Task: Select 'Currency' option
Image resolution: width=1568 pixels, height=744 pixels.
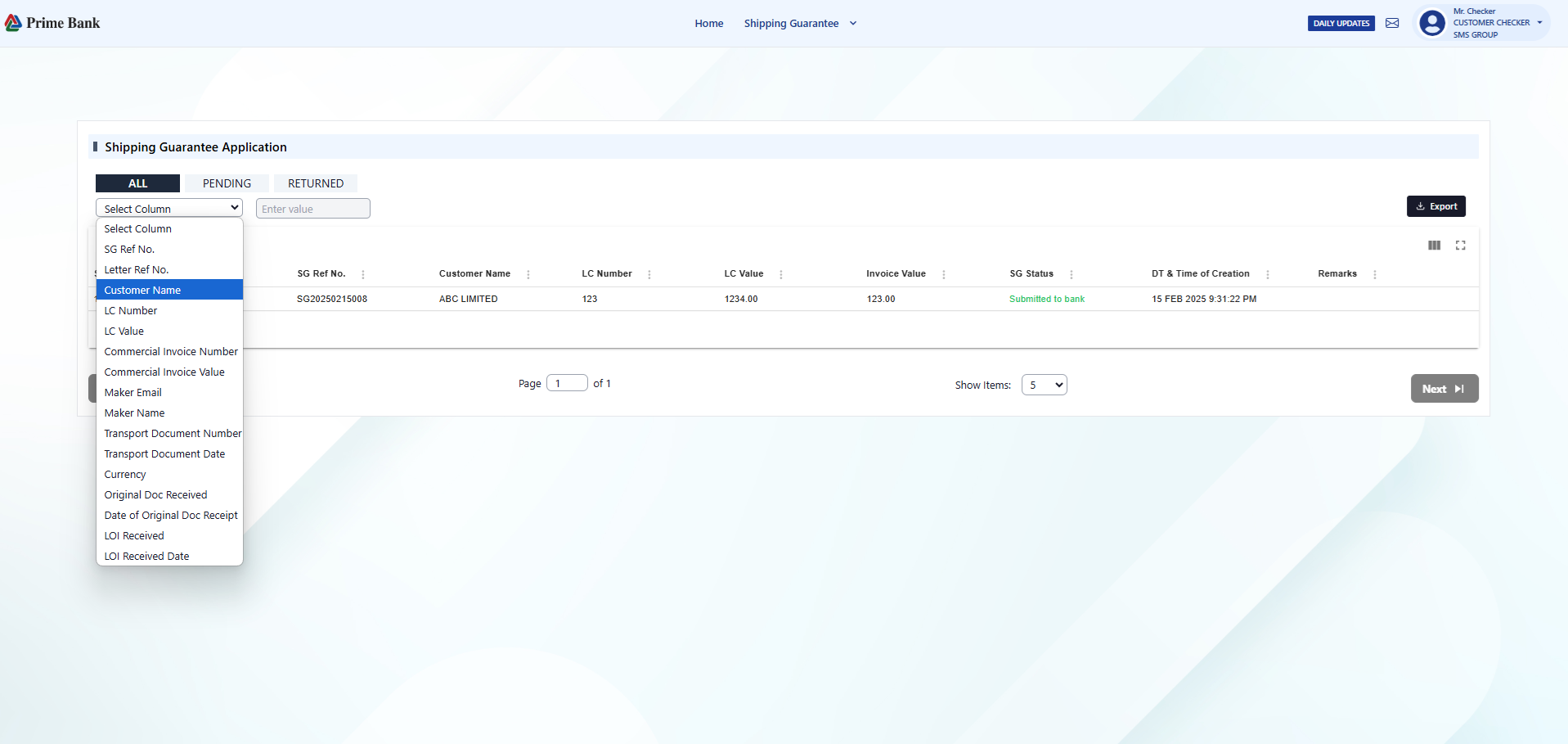Action: coord(169,475)
